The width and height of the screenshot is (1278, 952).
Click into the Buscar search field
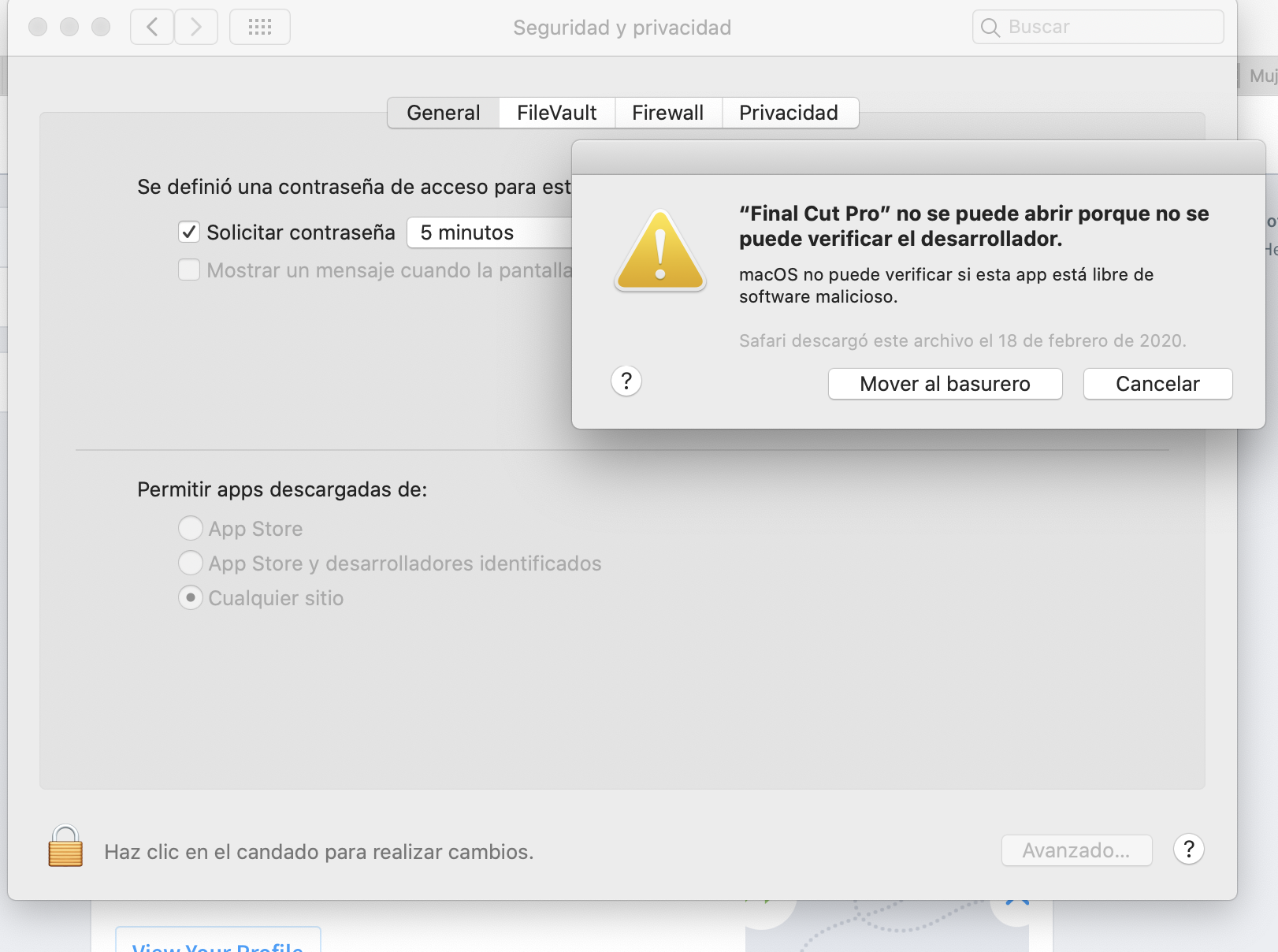pyautogui.click(x=1098, y=27)
